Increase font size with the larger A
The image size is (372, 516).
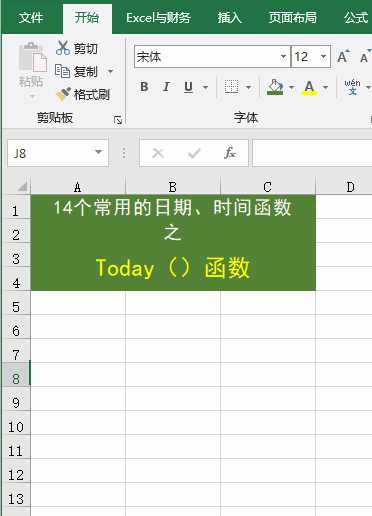(x=343, y=57)
